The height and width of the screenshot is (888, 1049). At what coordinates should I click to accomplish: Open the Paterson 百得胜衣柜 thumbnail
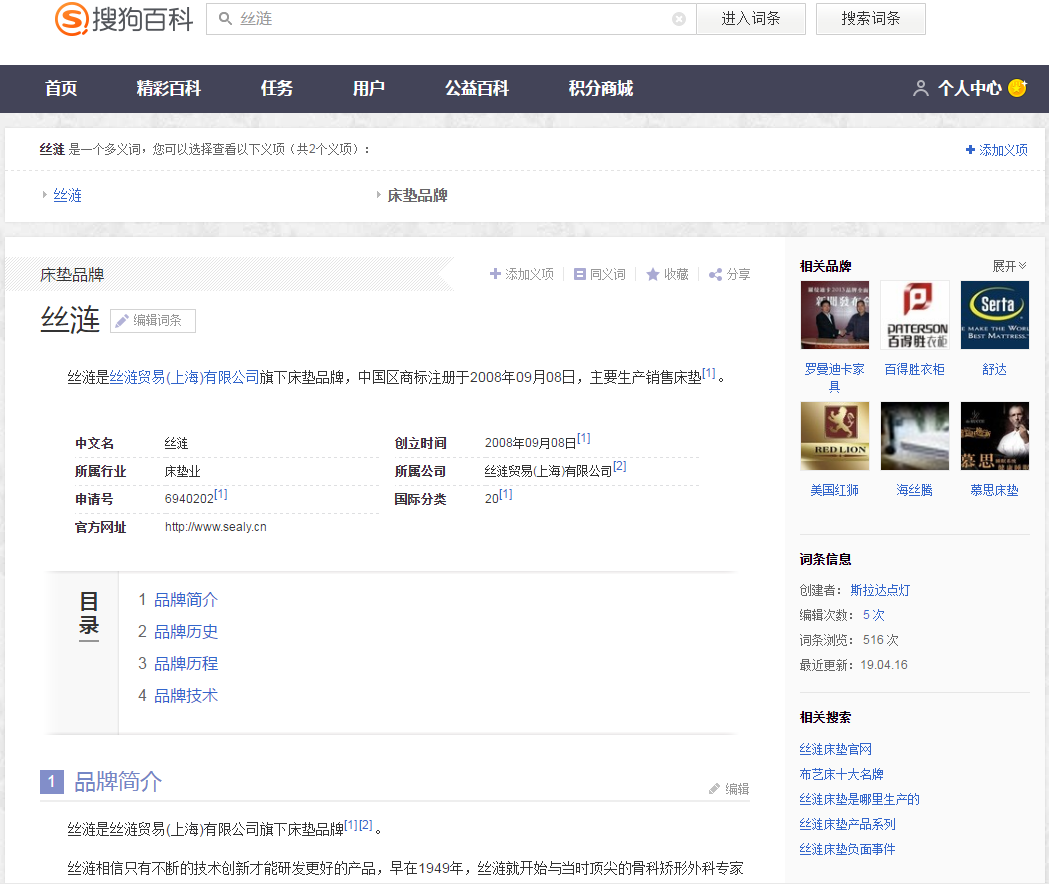click(x=915, y=315)
